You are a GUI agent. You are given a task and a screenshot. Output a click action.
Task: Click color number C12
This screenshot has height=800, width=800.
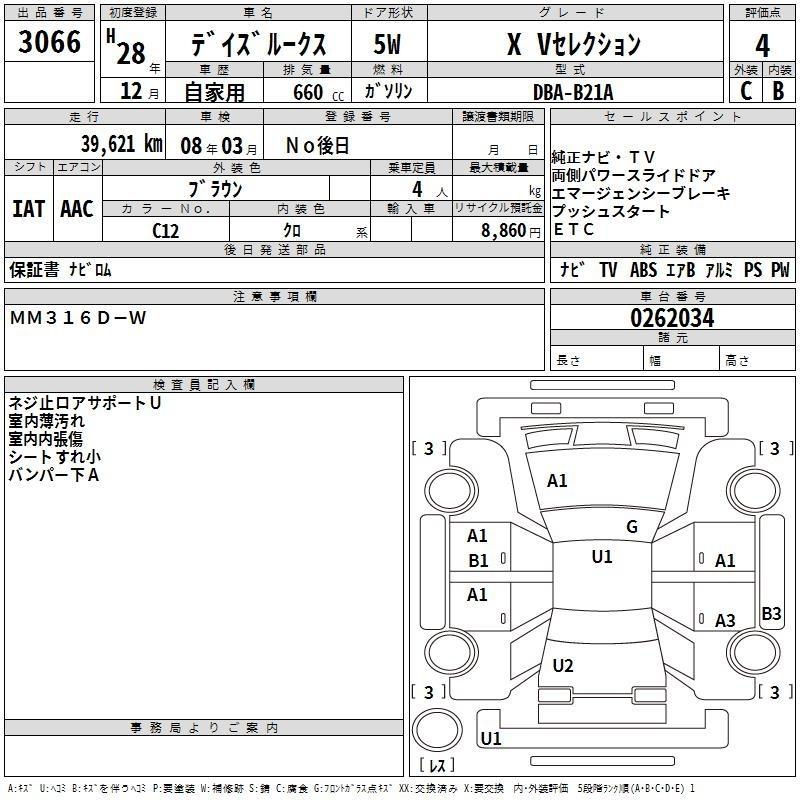[165, 230]
